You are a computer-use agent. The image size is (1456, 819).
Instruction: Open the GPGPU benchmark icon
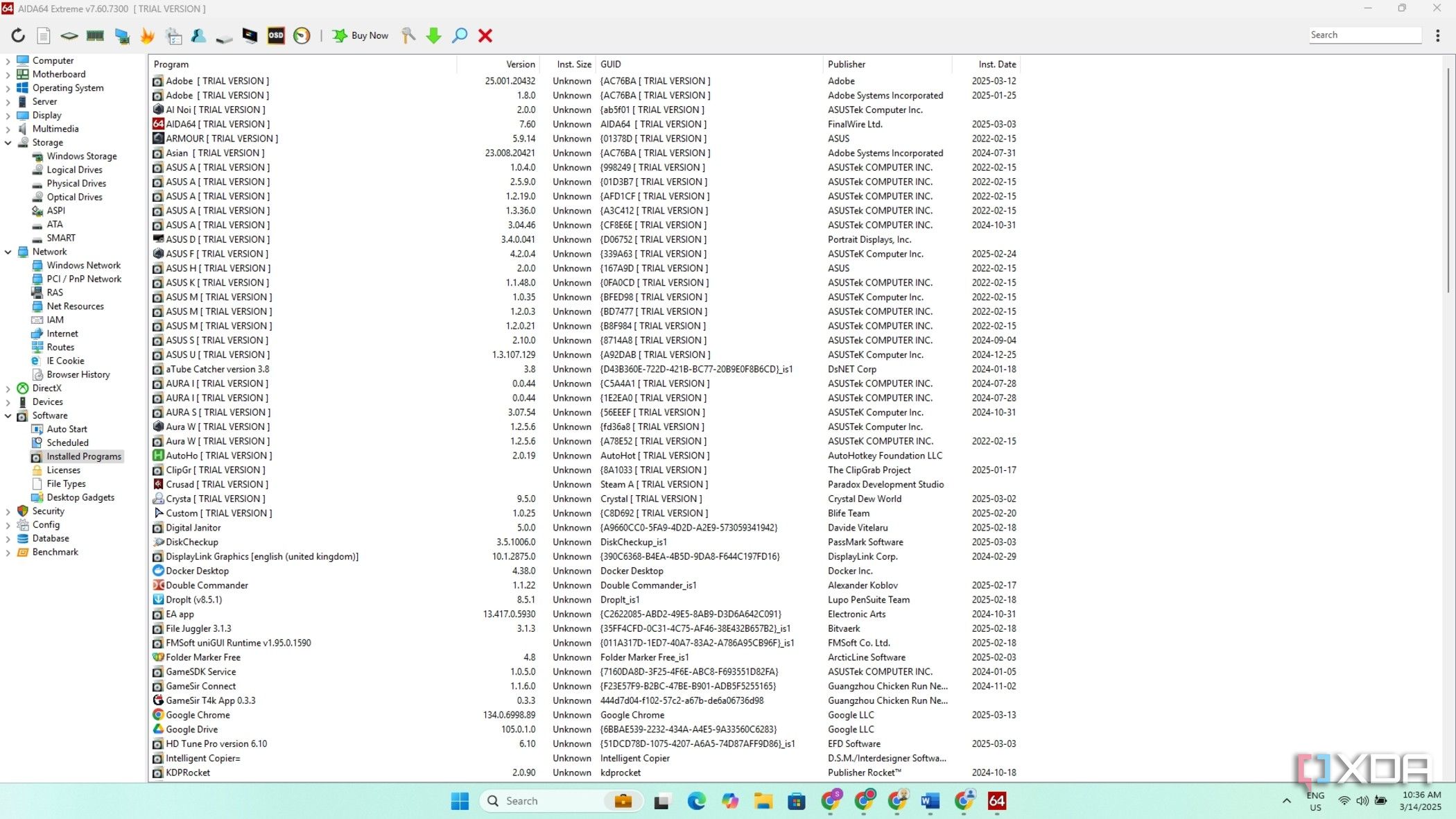pyautogui.click(x=122, y=35)
